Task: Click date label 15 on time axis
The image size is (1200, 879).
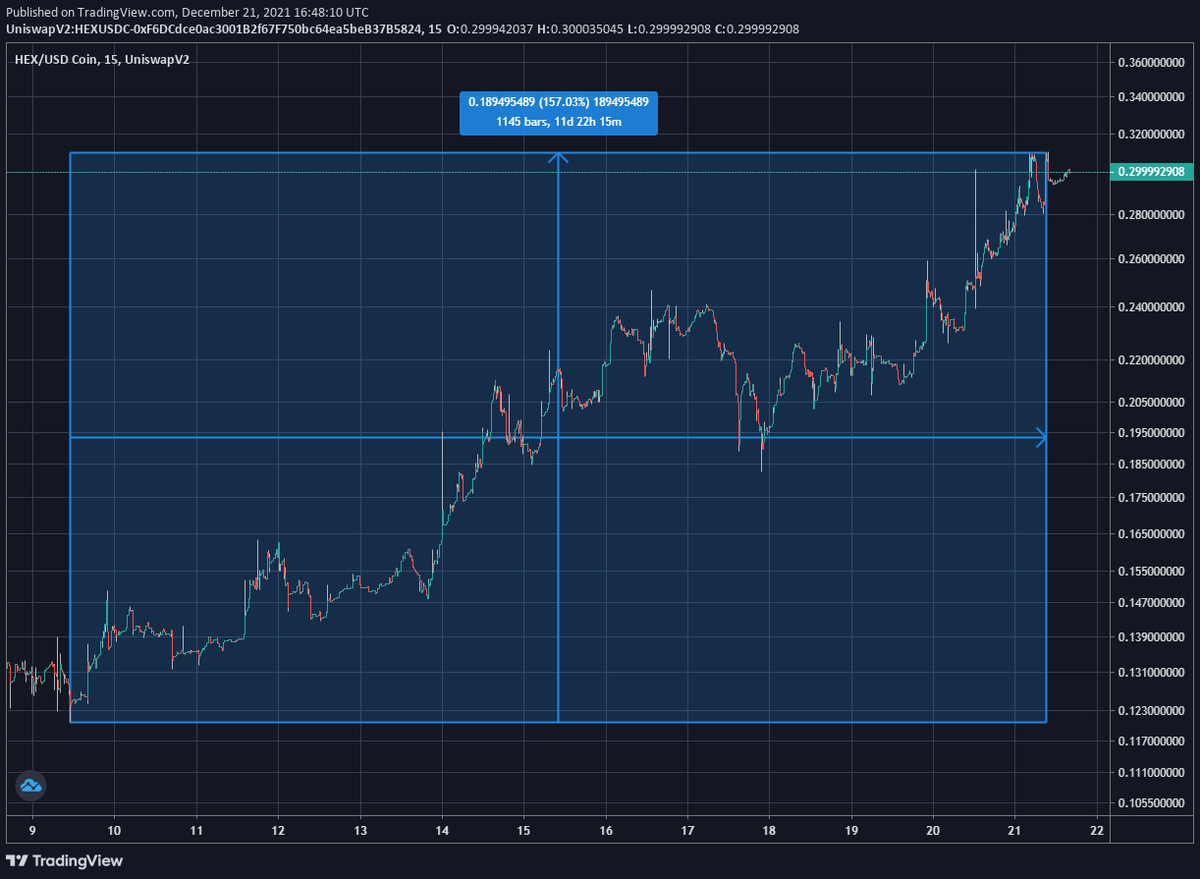Action: pos(524,830)
